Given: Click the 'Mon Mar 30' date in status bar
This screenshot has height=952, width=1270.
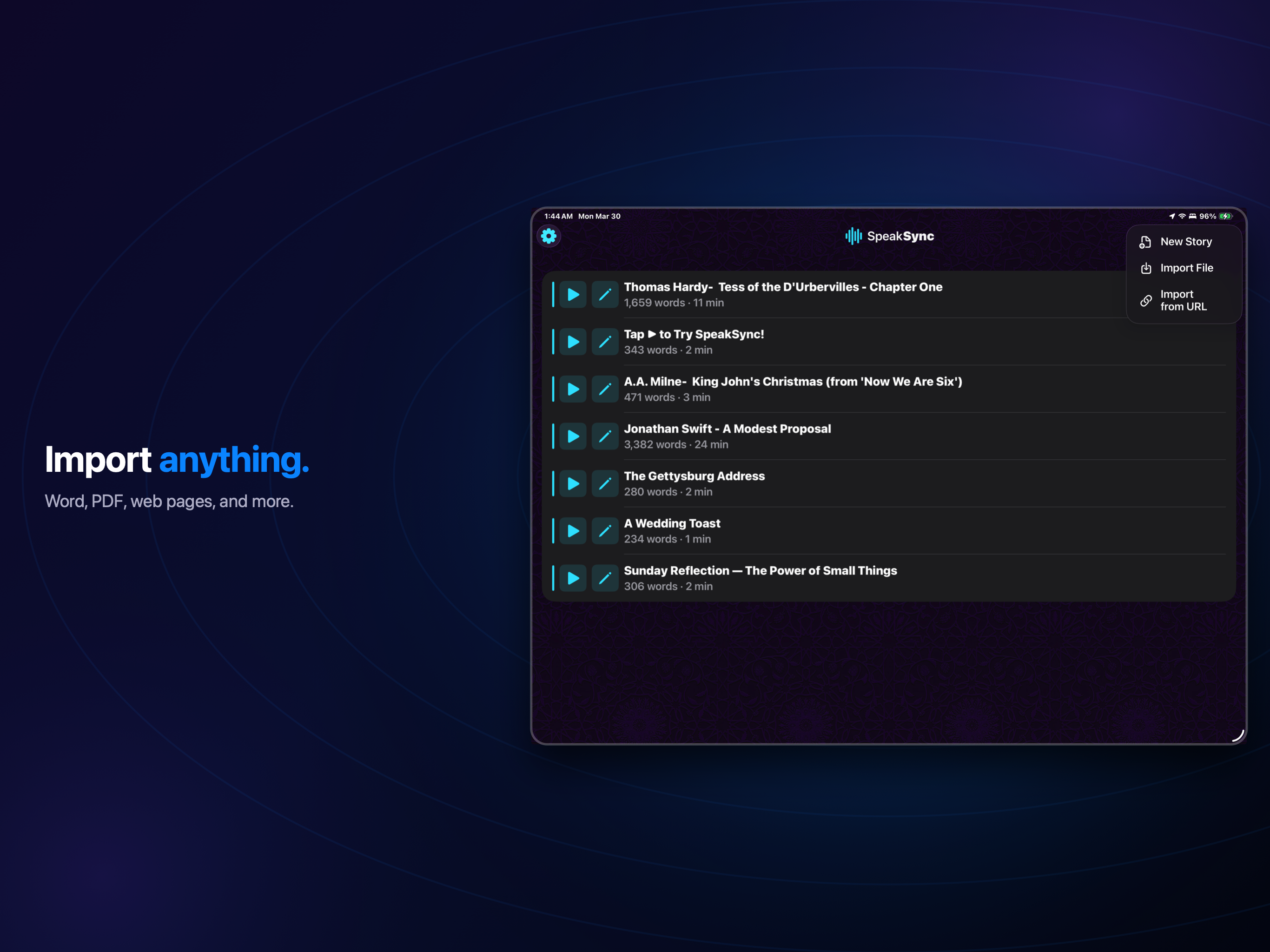Looking at the screenshot, I should tap(599, 217).
